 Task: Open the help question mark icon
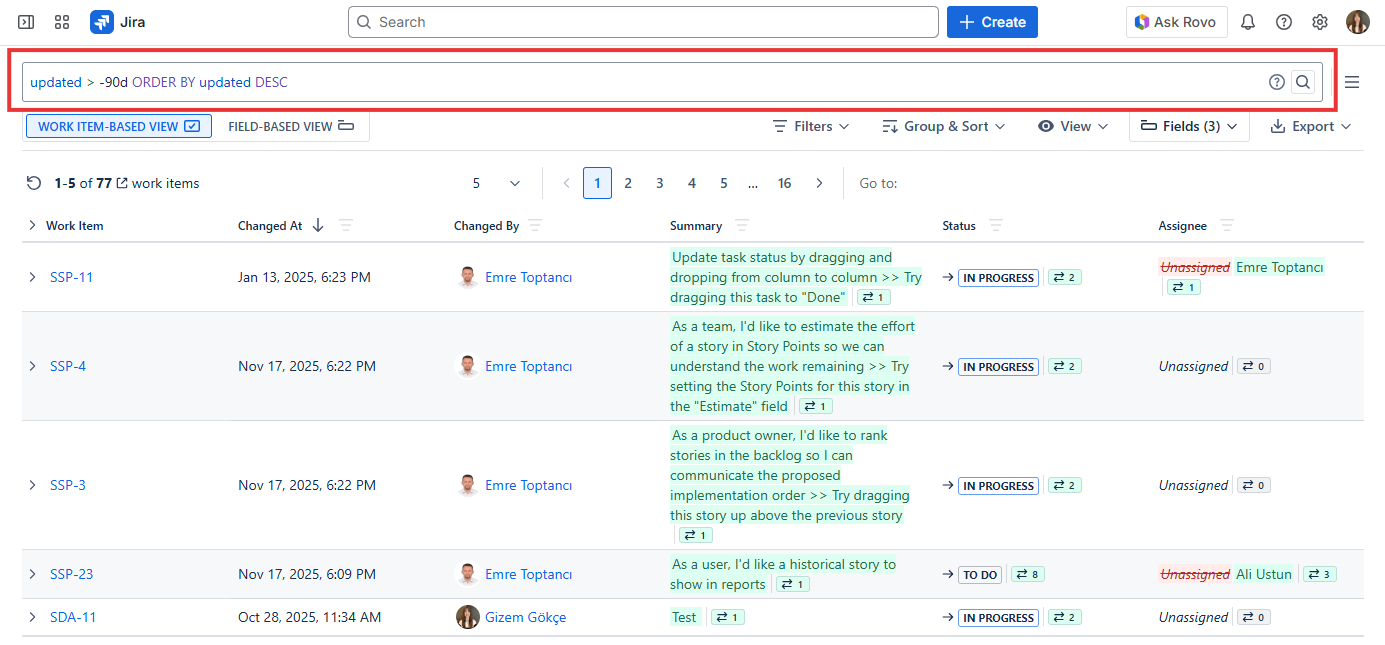(1284, 22)
